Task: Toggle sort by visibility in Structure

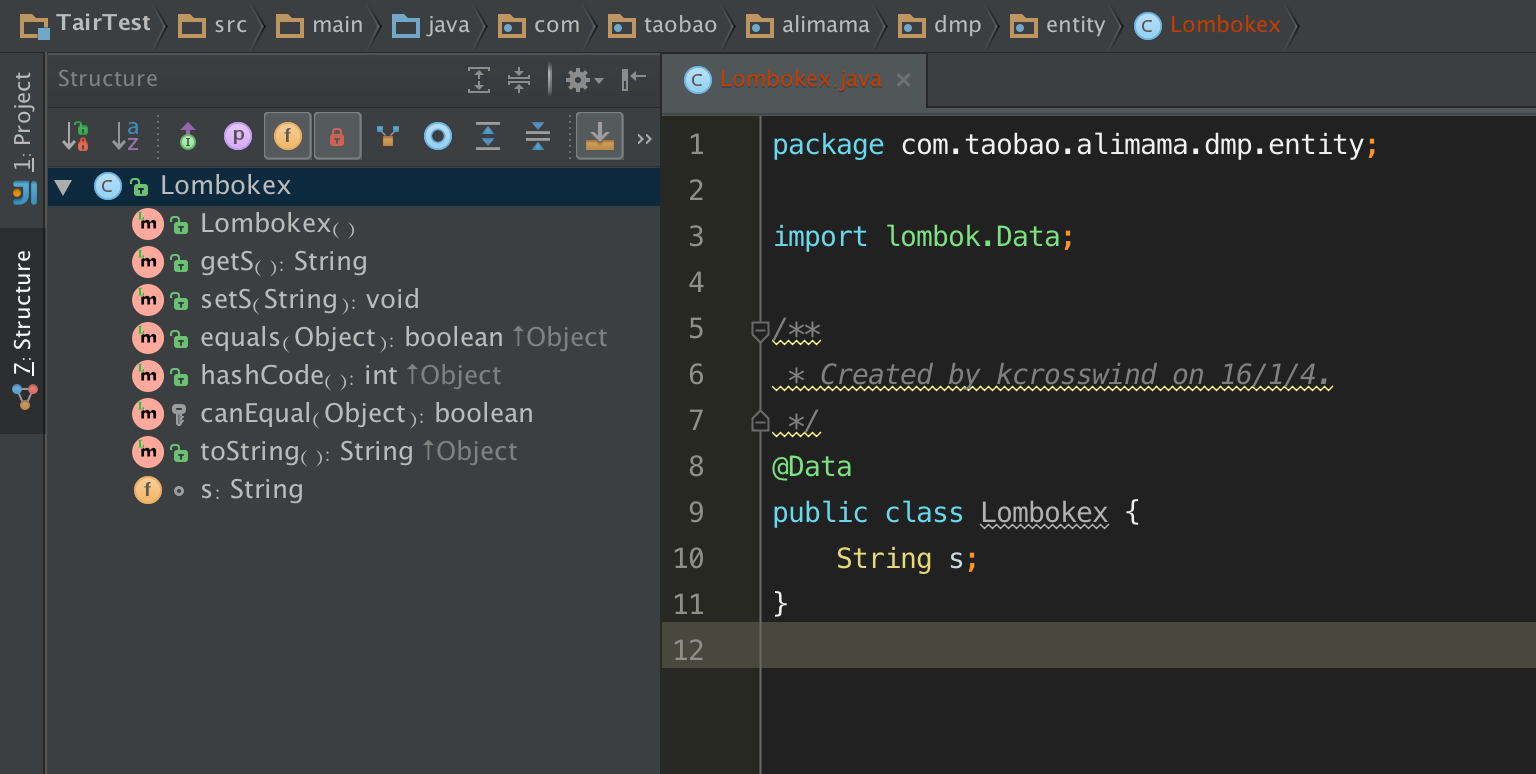Action: click(76, 136)
